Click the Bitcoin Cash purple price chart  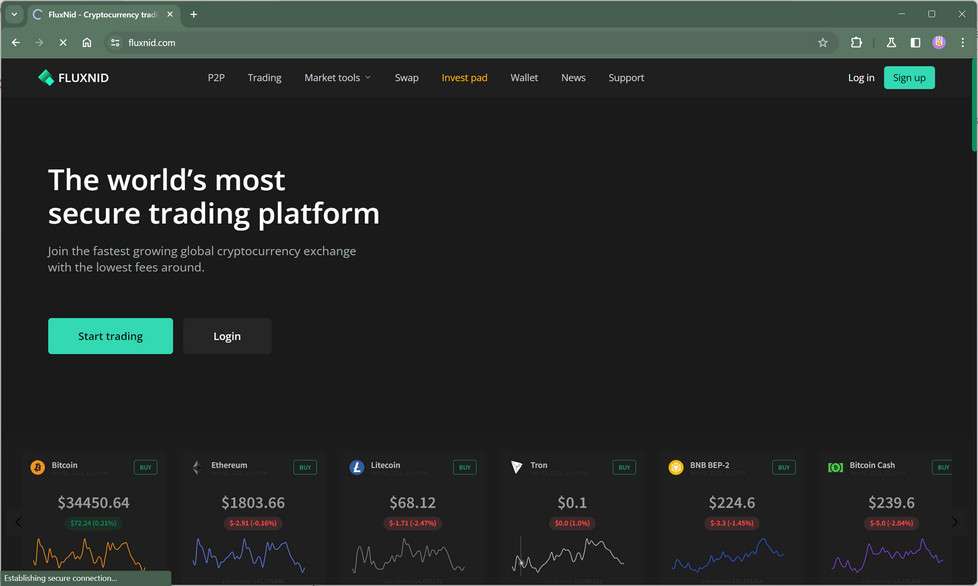click(888, 555)
